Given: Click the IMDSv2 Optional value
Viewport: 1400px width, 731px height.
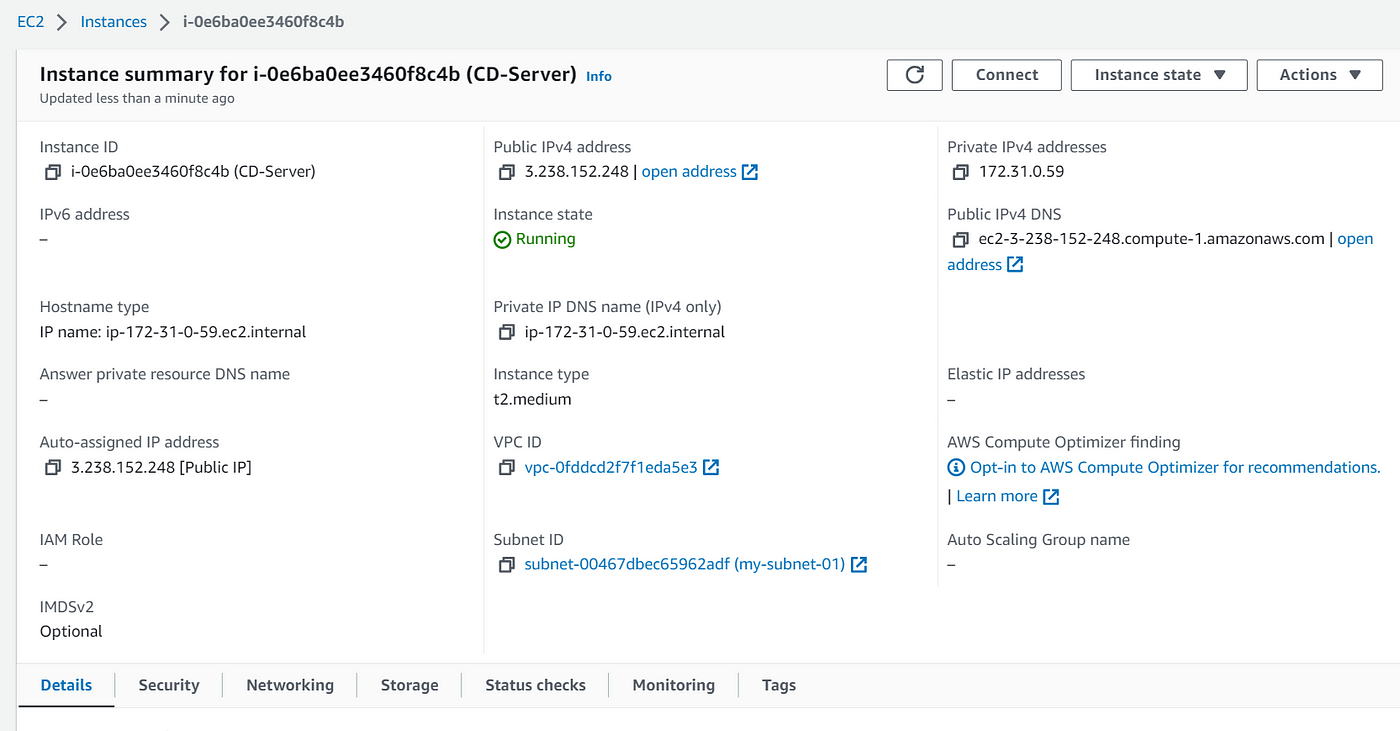Looking at the screenshot, I should coord(71,631).
